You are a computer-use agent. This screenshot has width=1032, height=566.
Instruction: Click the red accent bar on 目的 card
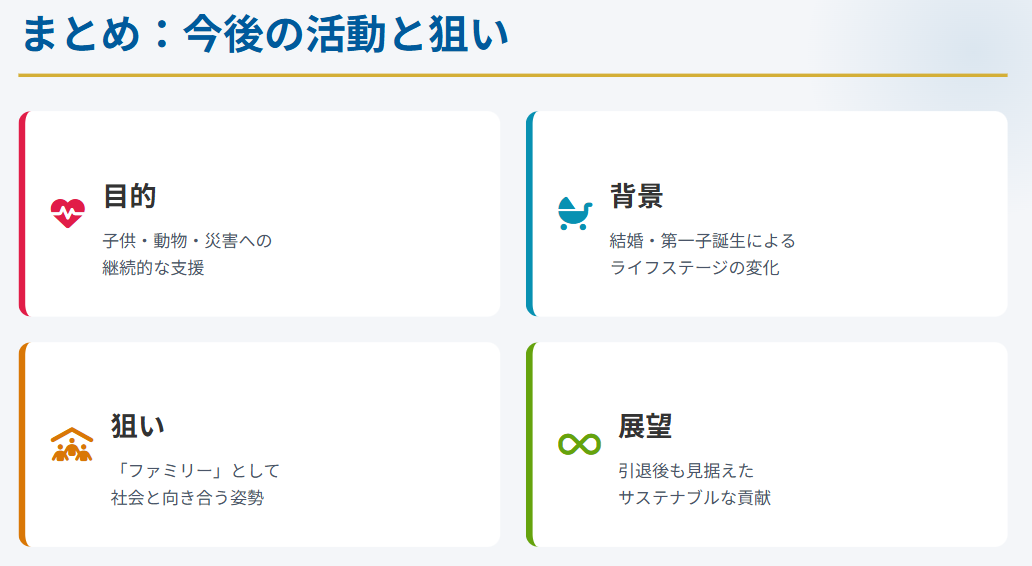[x=22, y=214]
